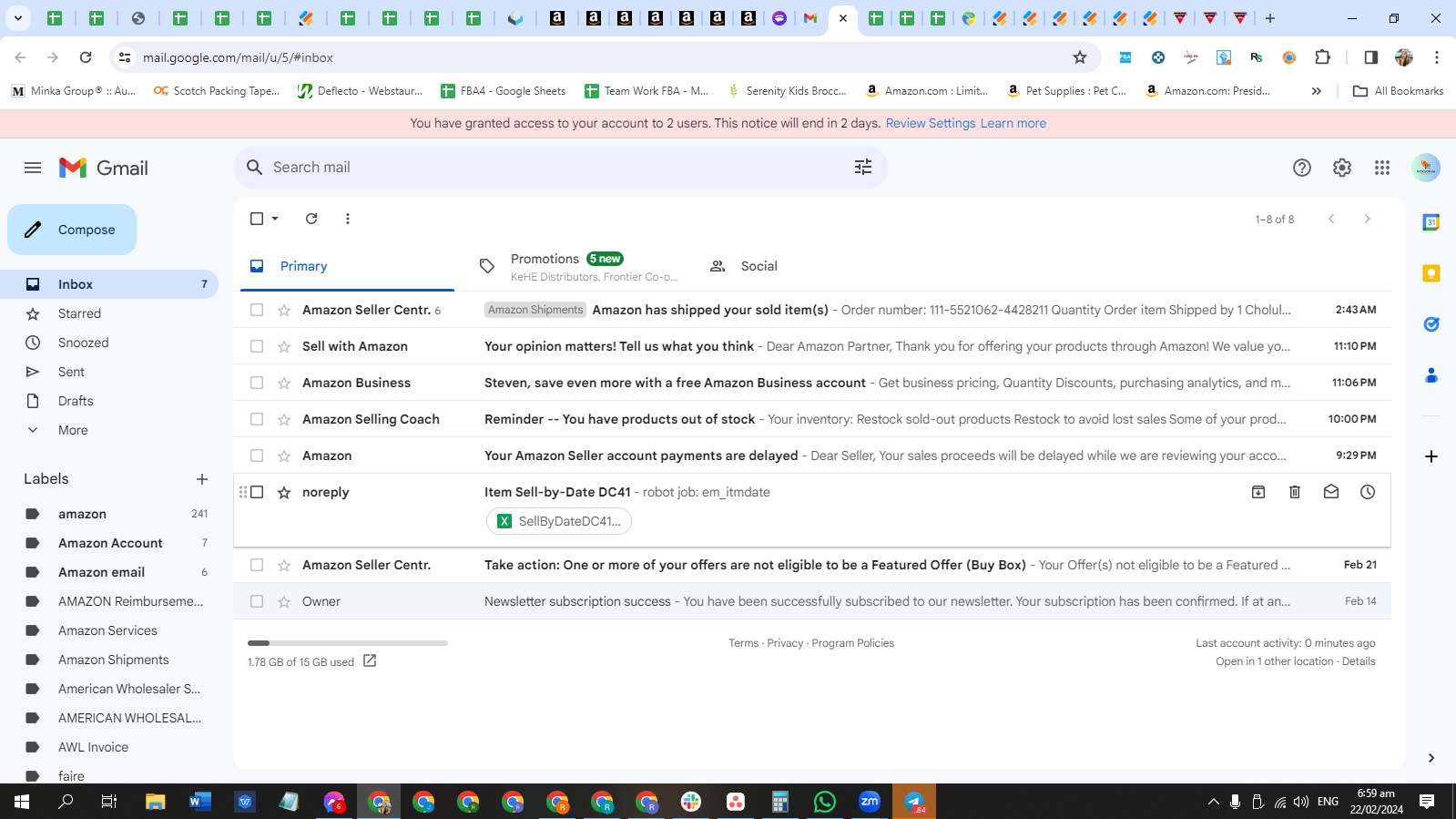Select the Amazon Selling Coach email checkbox
Screen dimensions: 1456x819
pyautogui.click(x=257, y=419)
